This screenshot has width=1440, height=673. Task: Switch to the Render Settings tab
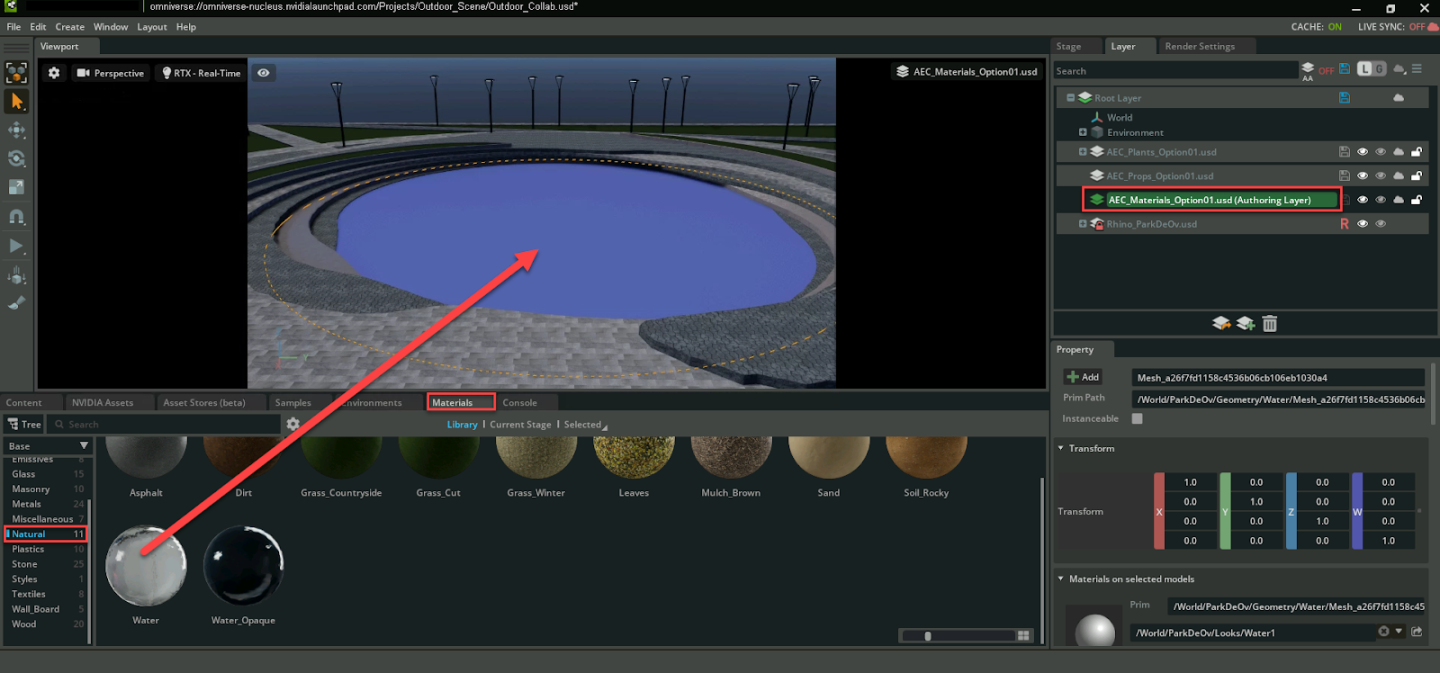click(x=1199, y=46)
